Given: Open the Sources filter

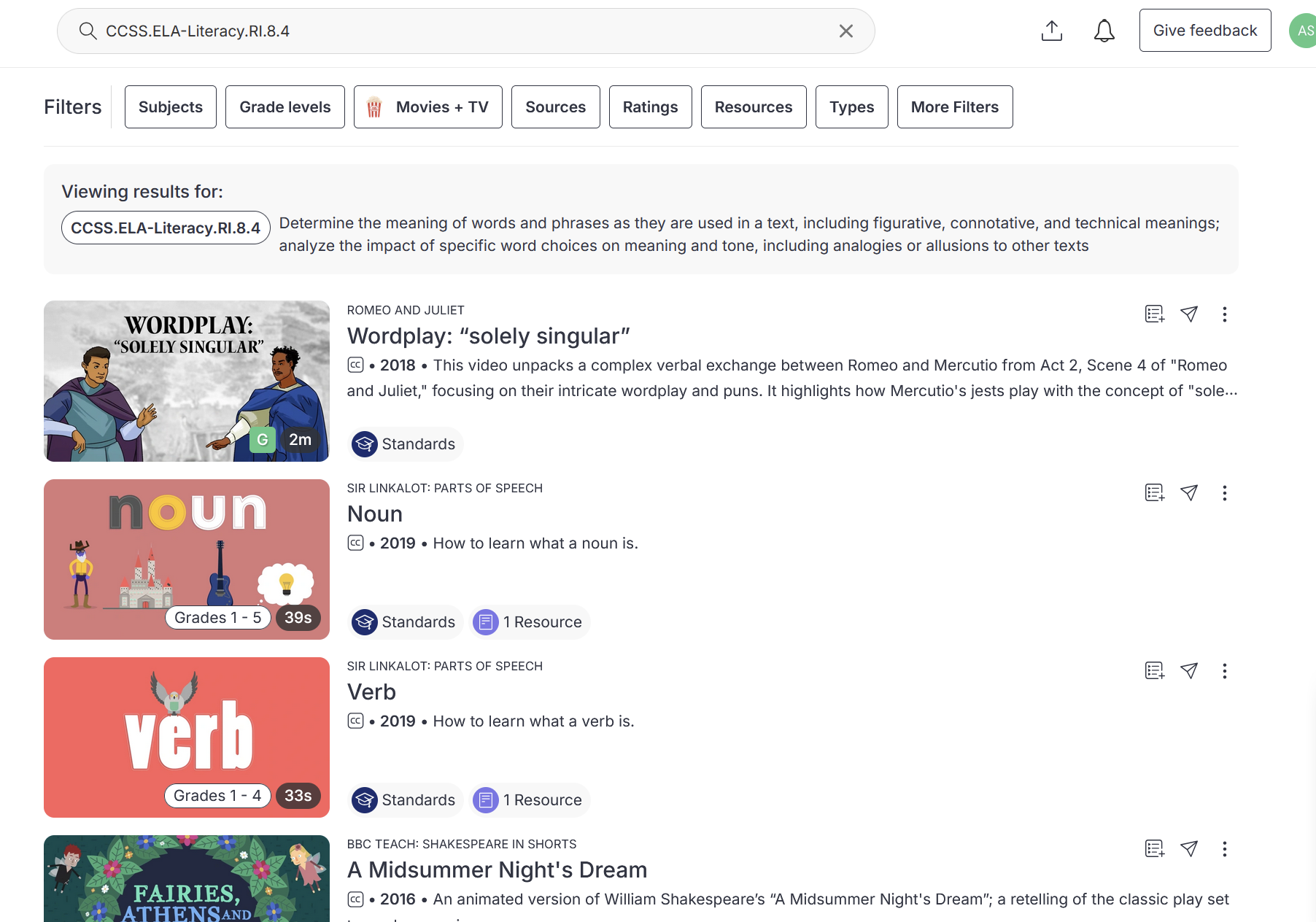Looking at the screenshot, I should click(555, 106).
